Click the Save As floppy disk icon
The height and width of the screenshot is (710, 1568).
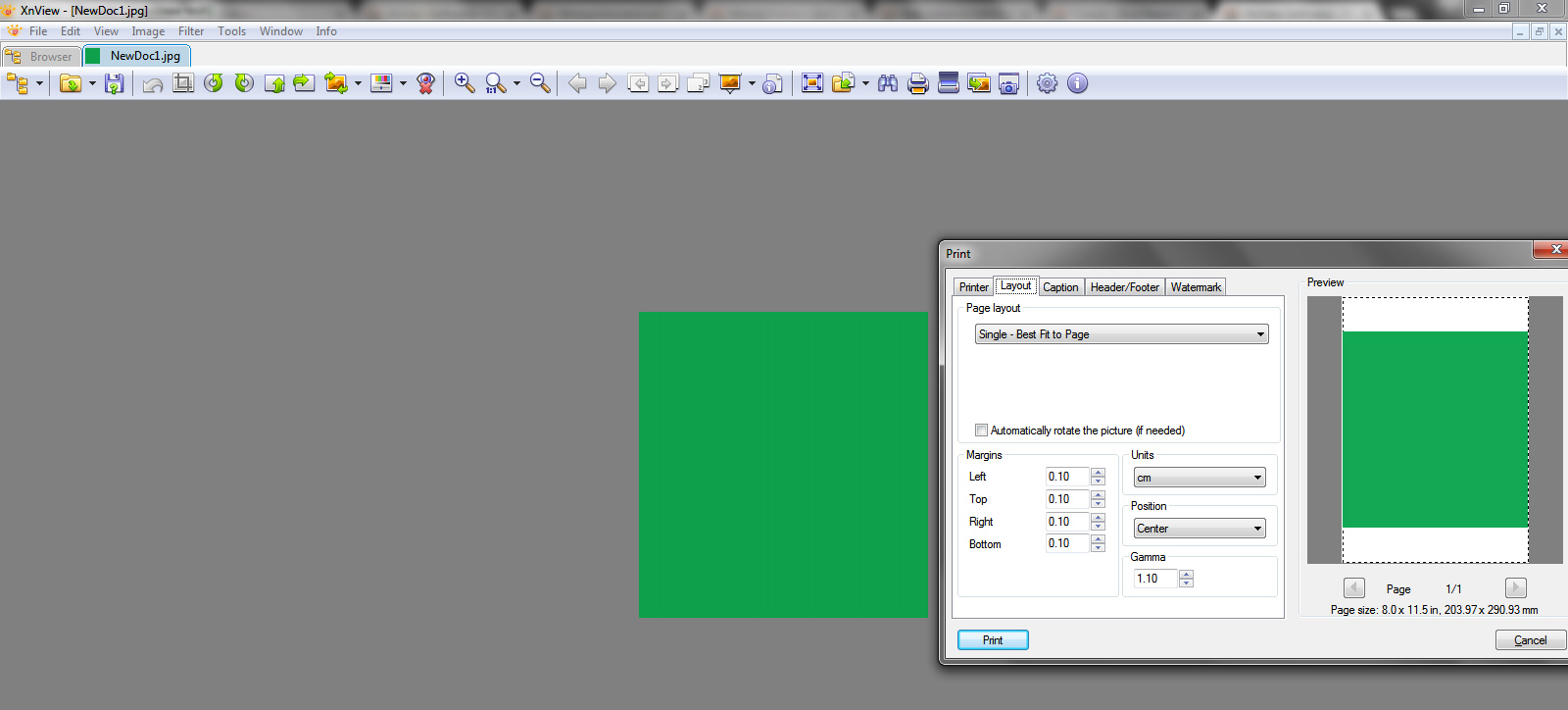pos(115,83)
